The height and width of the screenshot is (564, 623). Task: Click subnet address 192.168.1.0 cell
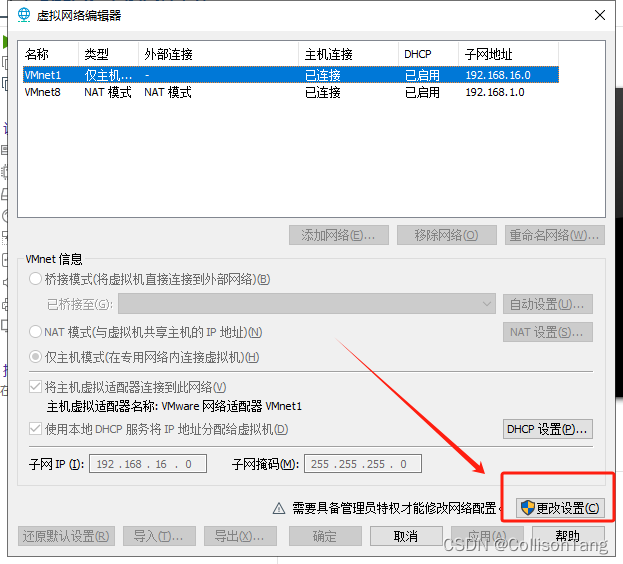pos(495,92)
